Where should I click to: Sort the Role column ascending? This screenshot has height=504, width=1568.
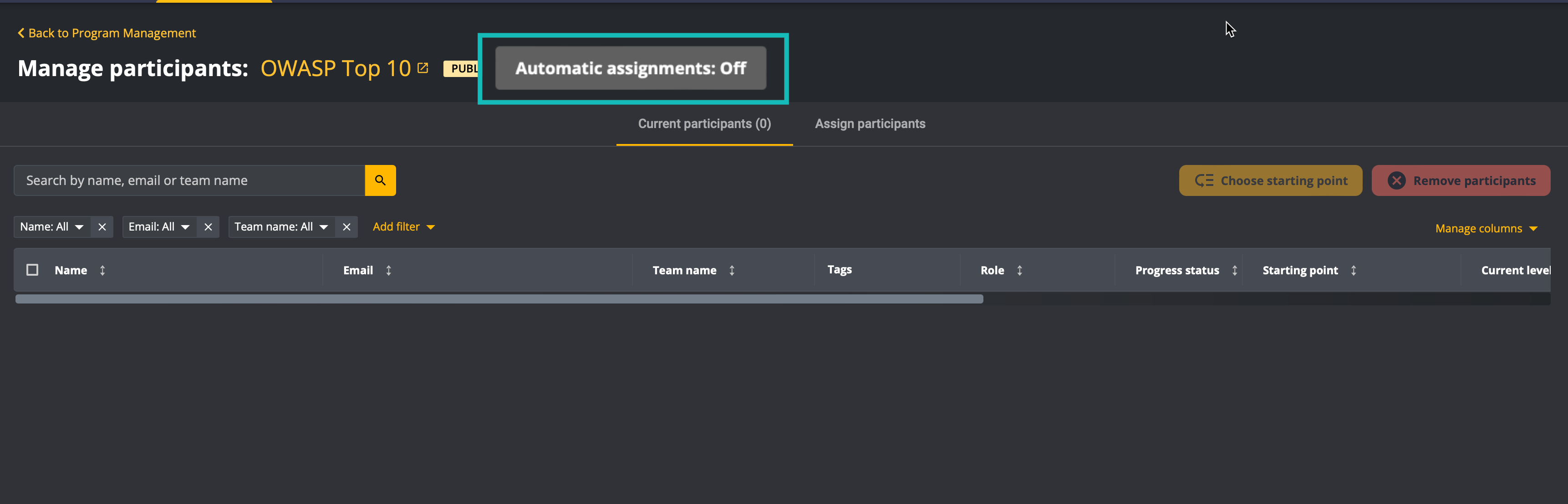click(x=1020, y=270)
